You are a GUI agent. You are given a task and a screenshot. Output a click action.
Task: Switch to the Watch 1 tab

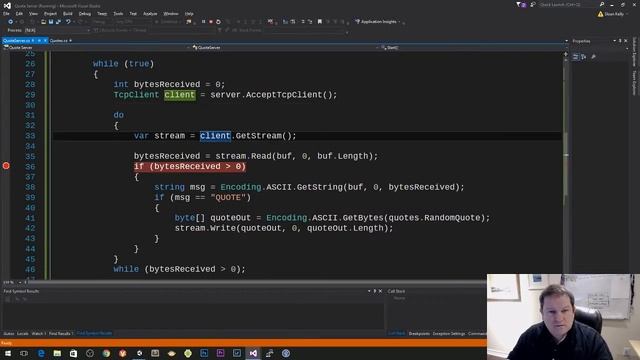(39, 333)
